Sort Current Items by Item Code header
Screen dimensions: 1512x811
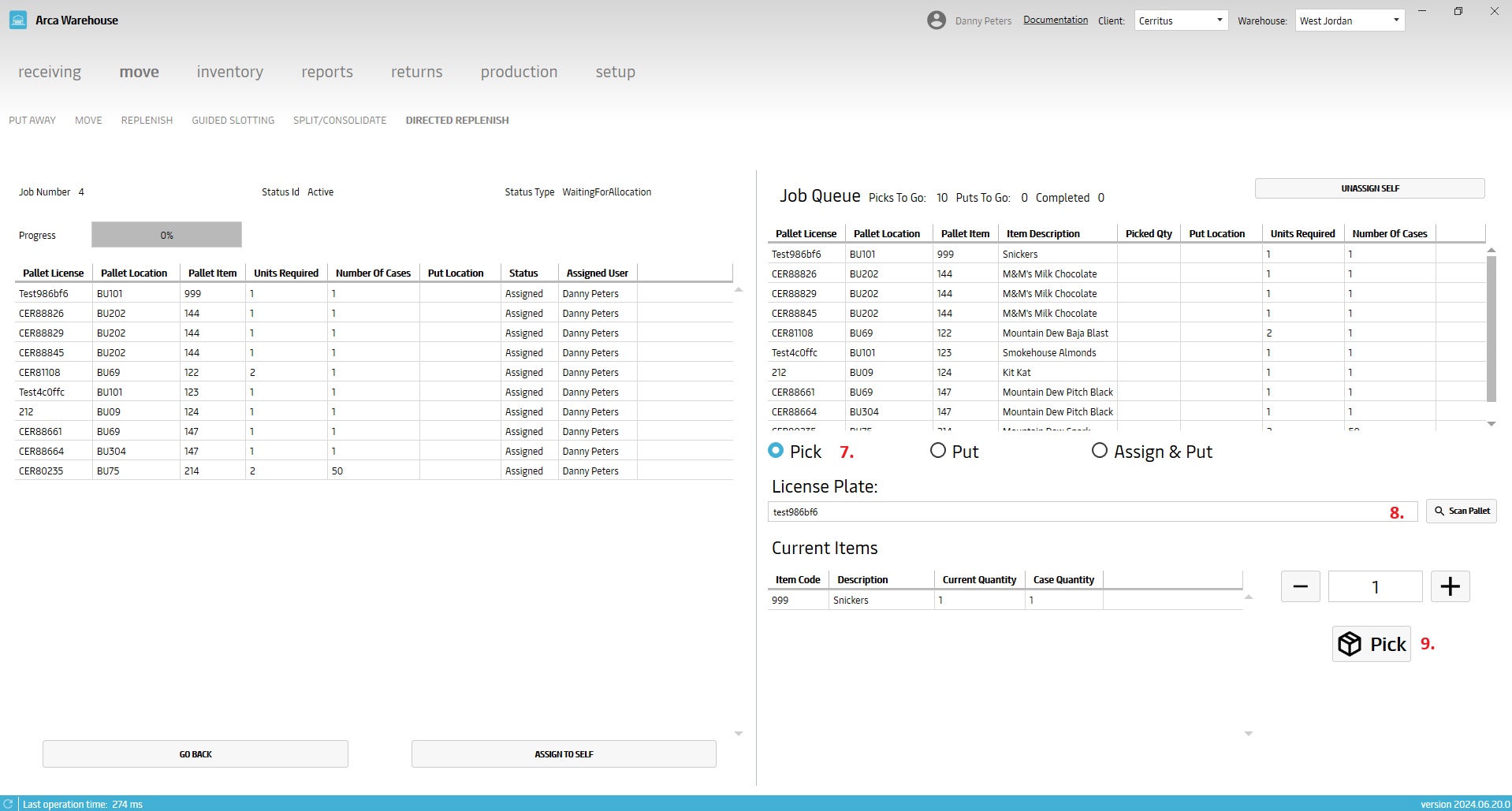[798, 580]
